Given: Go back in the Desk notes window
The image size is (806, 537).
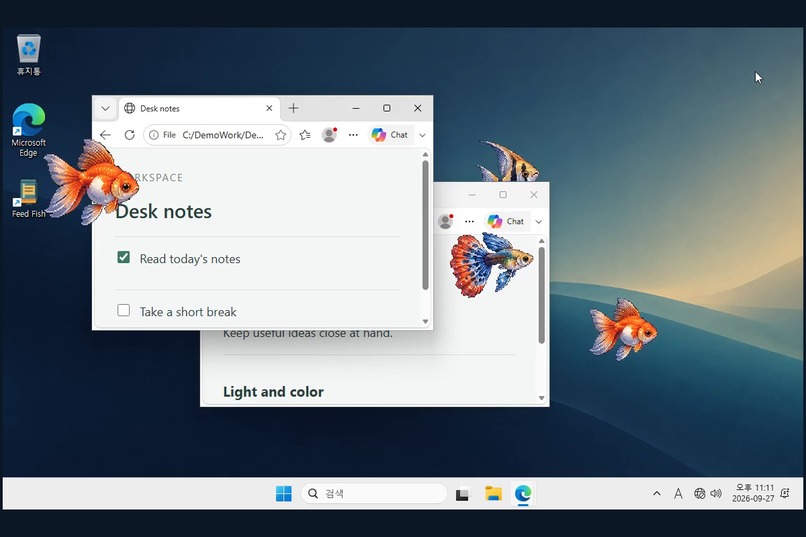Looking at the screenshot, I should pos(105,135).
